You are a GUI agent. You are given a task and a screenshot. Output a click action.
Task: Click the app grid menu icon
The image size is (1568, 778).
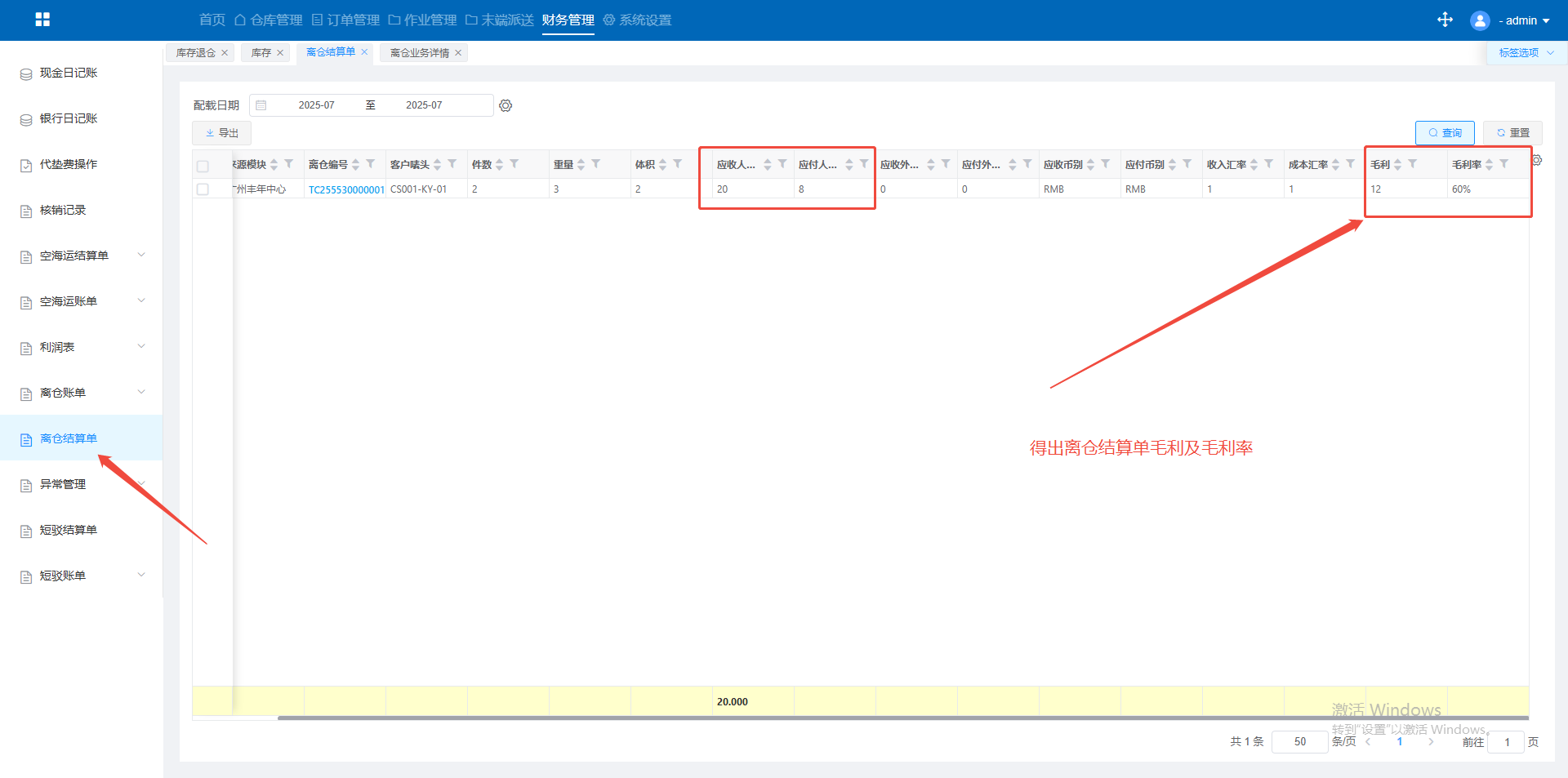(x=42, y=20)
